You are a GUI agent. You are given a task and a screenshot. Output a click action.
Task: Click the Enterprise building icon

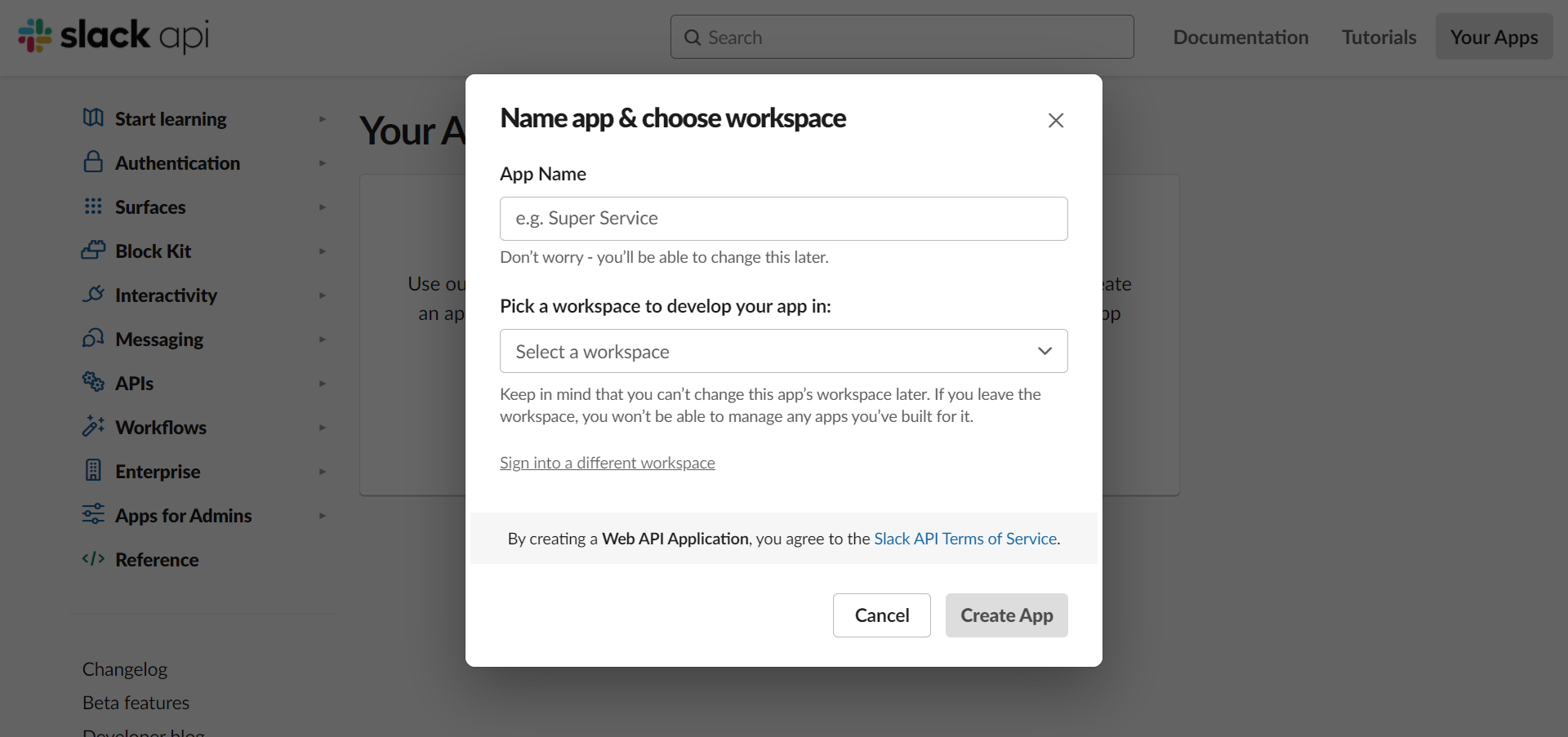click(x=93, y=470)
